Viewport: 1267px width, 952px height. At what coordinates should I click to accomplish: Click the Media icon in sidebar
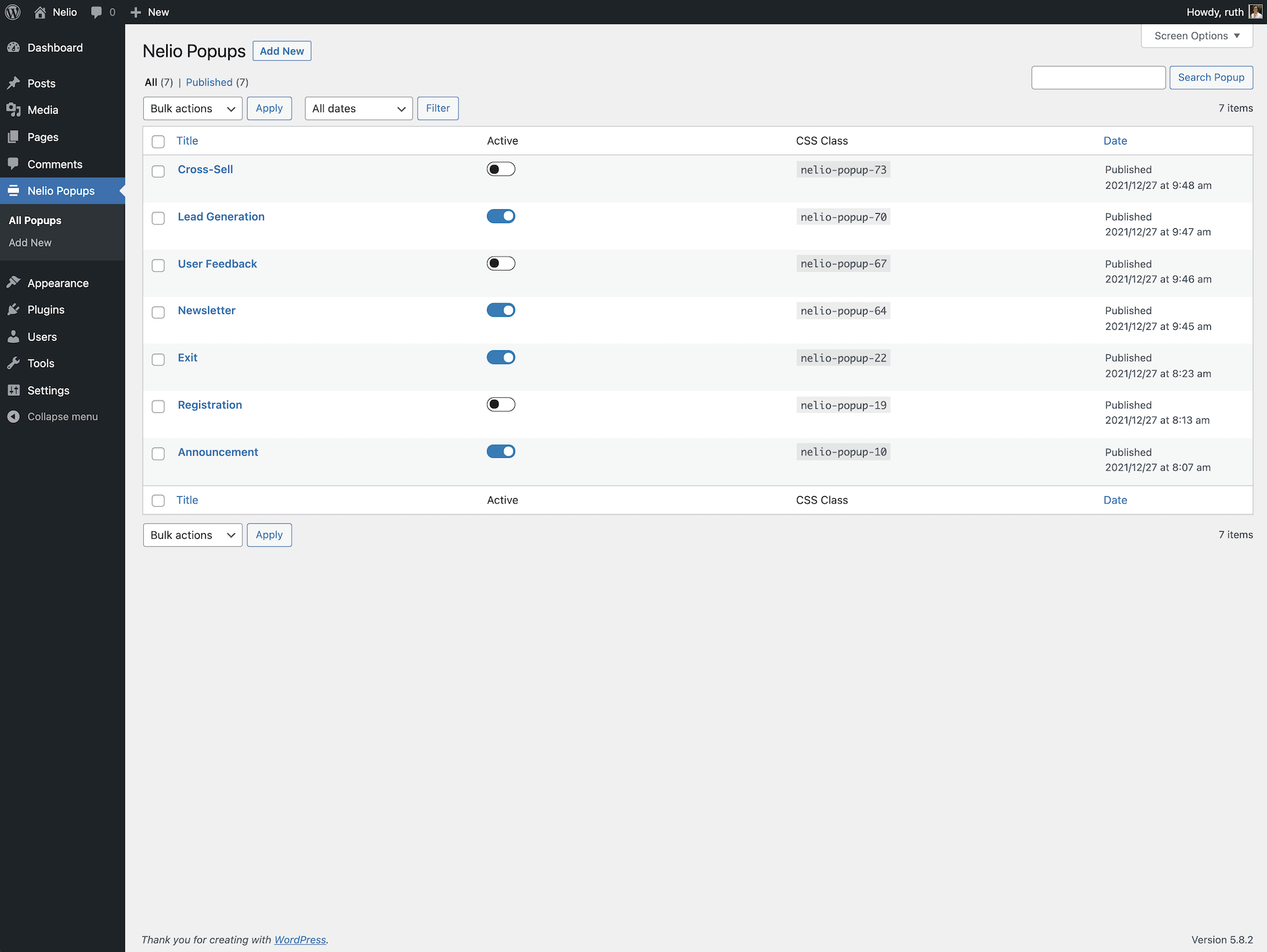point(13,110)
